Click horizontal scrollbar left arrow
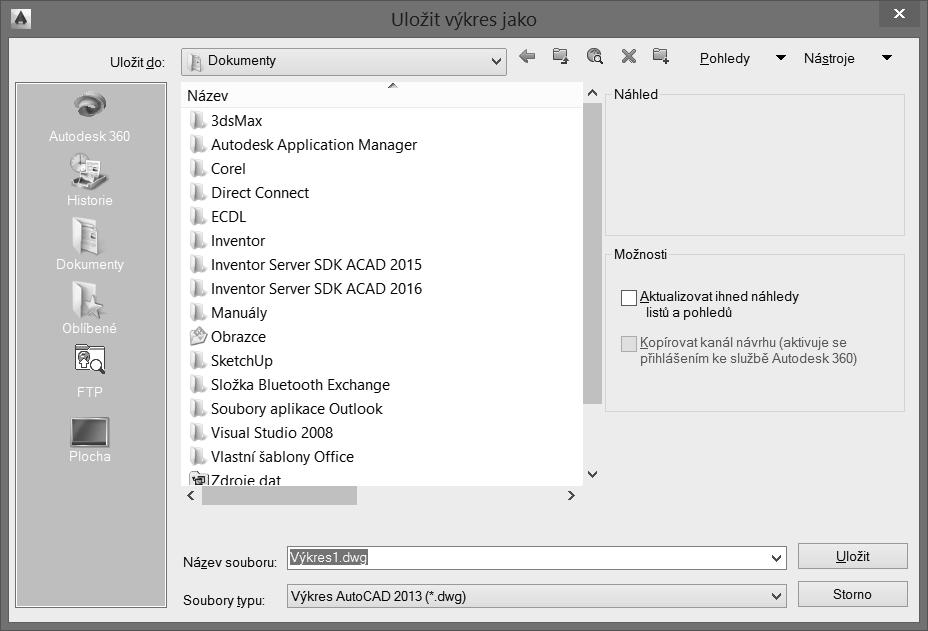 click(191, 496)
